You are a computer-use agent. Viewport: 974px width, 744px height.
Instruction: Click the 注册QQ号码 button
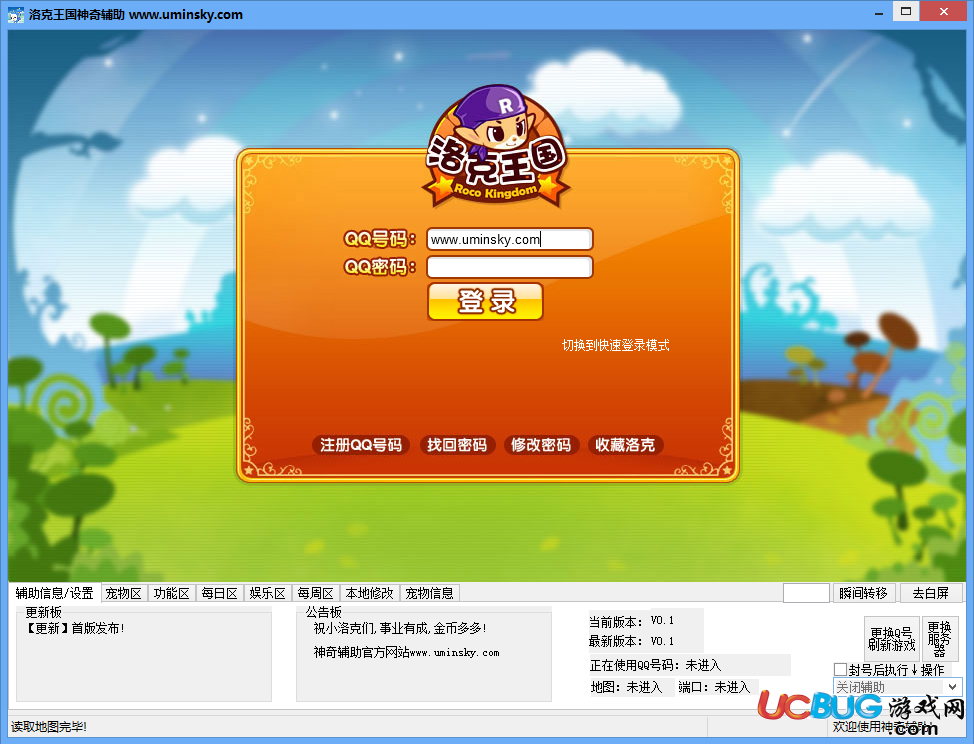361,445
